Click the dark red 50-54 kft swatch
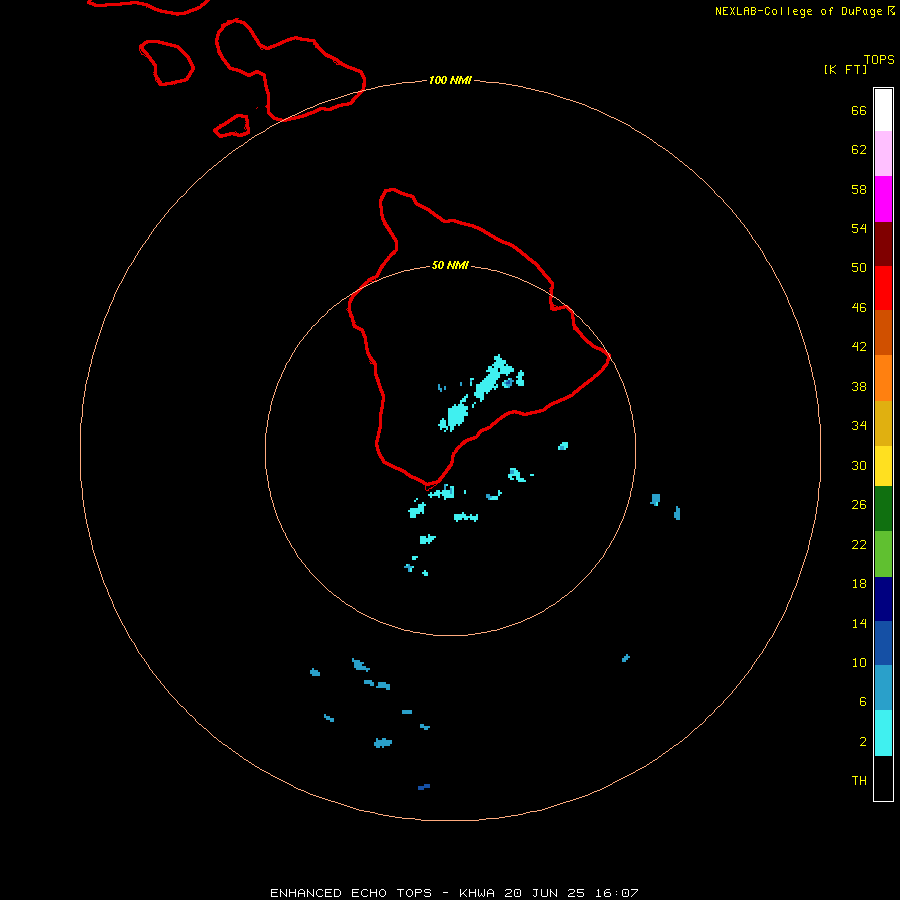Screen dimensions: 900x900 tap(883, 243)
